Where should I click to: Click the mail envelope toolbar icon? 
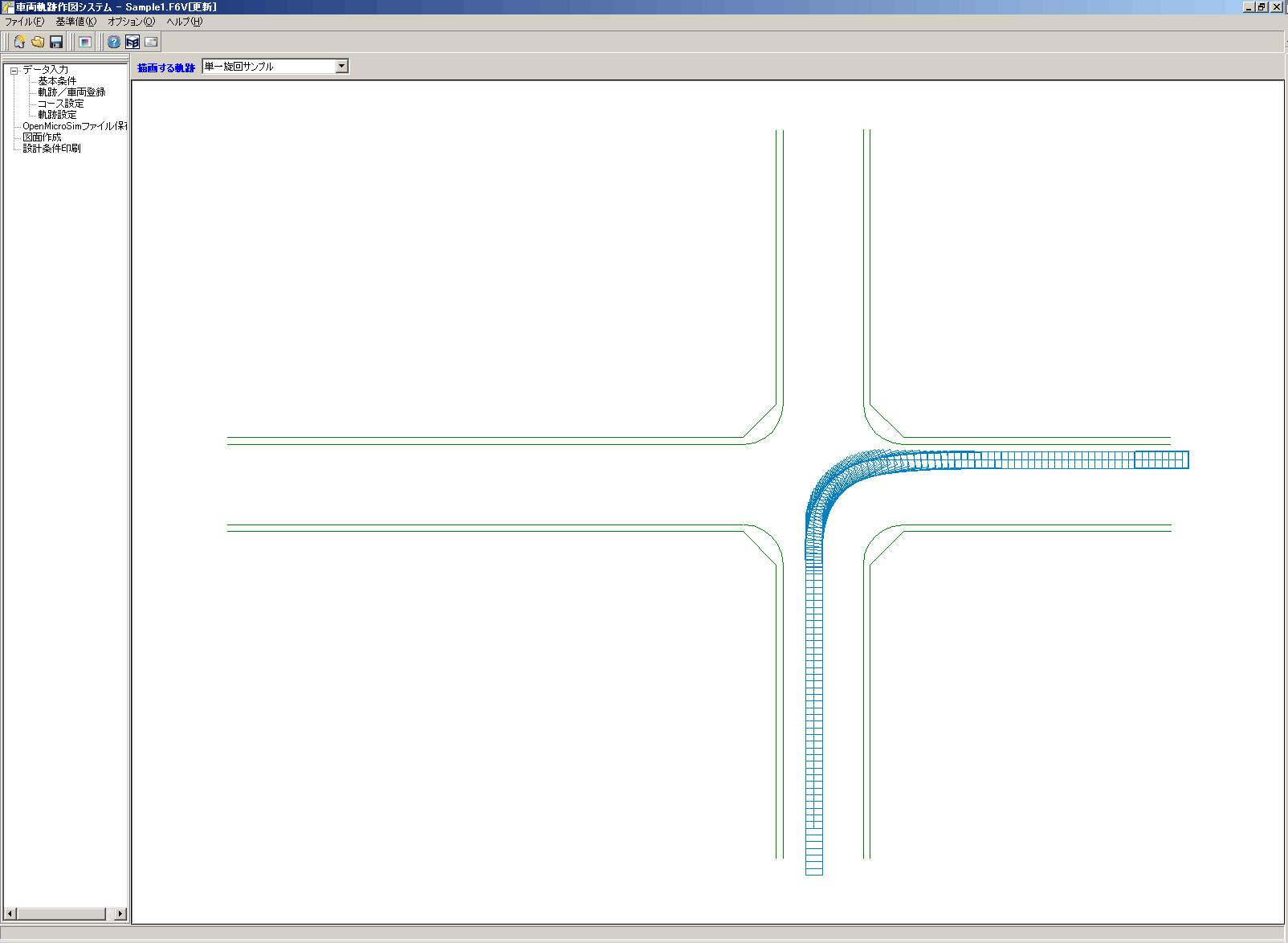point(151,42)
